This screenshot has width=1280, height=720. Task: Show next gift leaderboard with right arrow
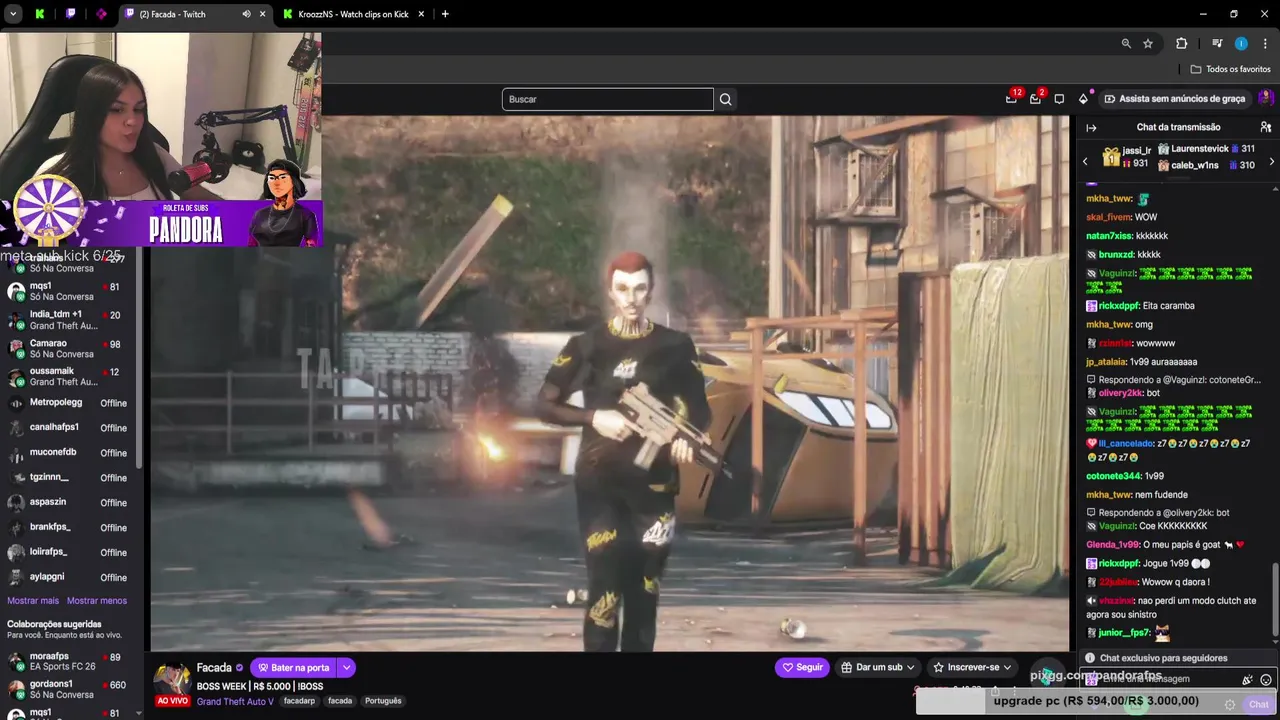(1271, 161)
